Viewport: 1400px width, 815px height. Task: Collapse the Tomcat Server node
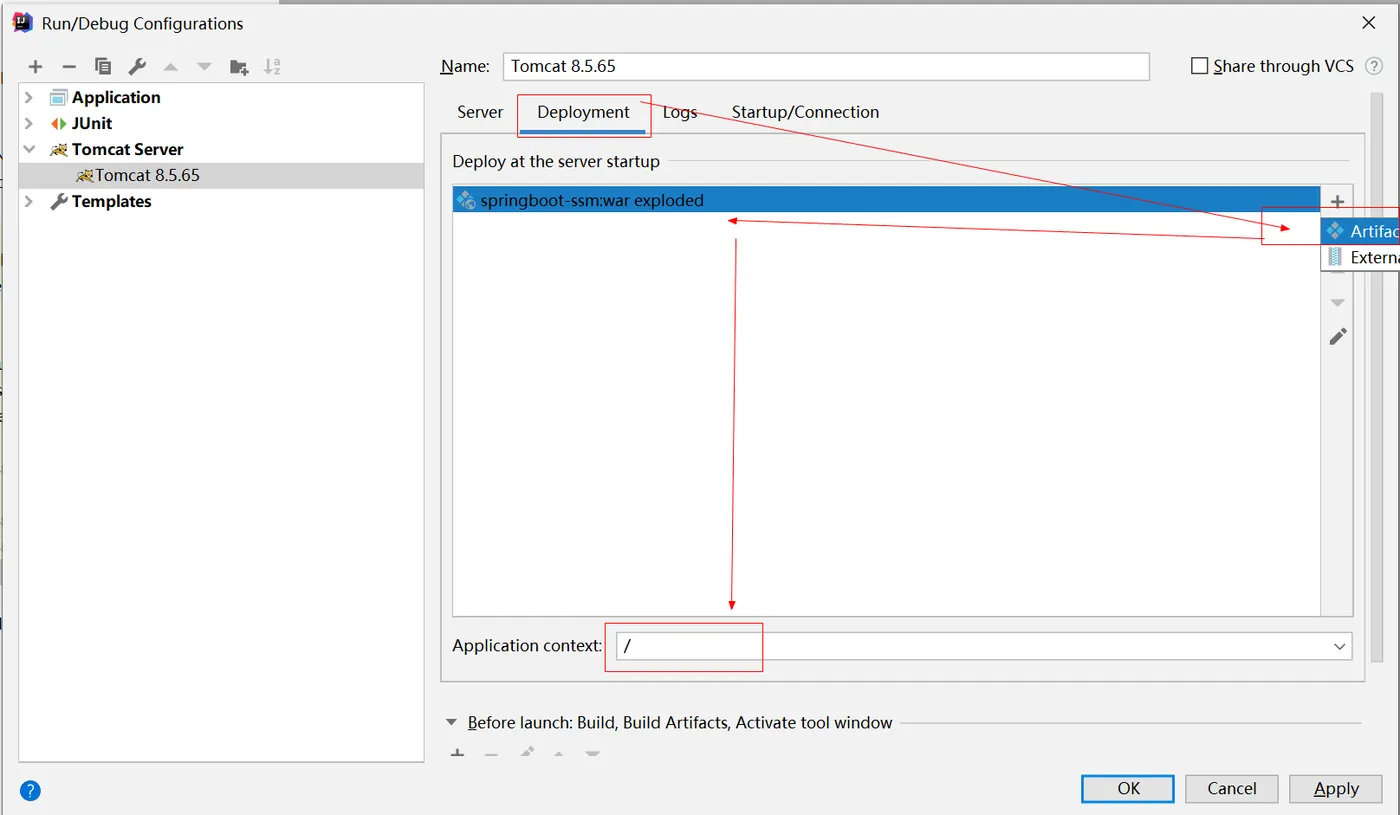[29, 149]
